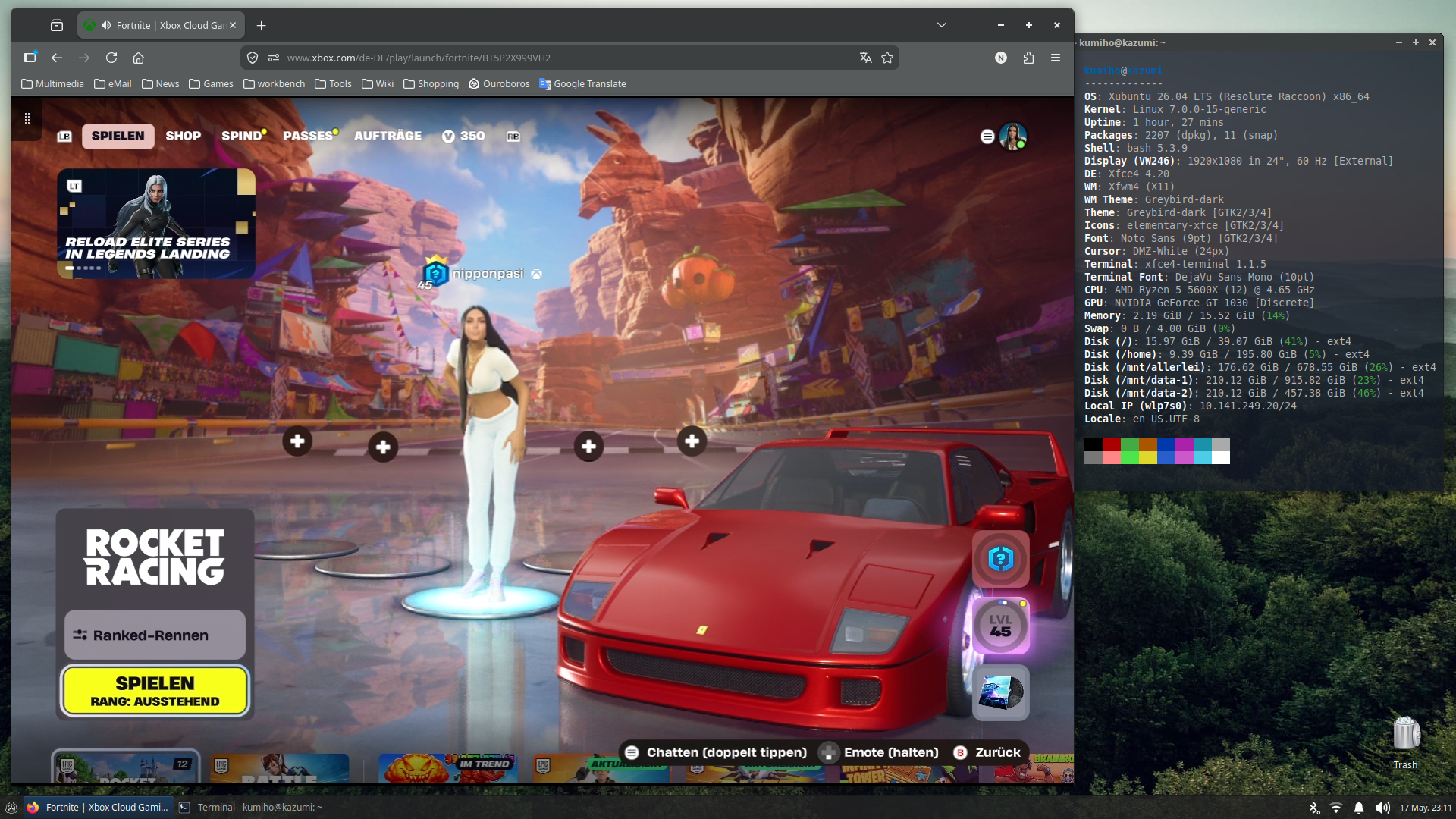
Task: Switch to the AUFTRÄGE quests tab
Action: 388,136
